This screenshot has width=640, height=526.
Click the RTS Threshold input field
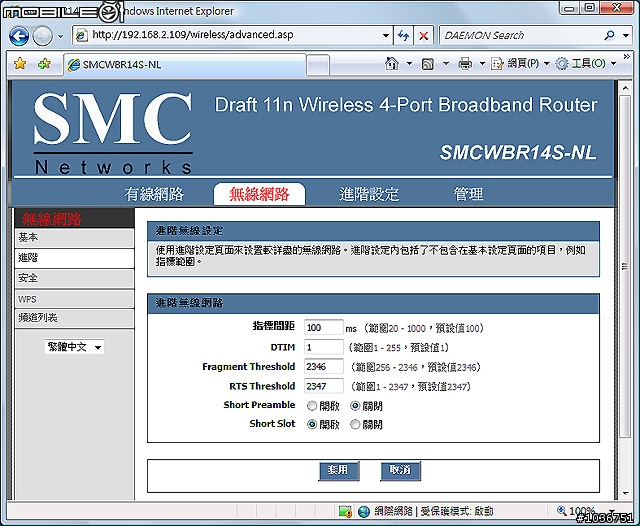323,386
